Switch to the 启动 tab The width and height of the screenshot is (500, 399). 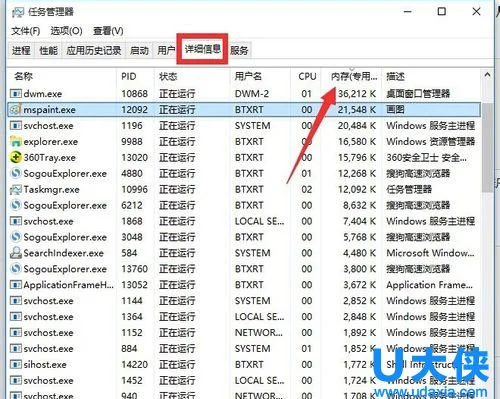tap(139, 51)
